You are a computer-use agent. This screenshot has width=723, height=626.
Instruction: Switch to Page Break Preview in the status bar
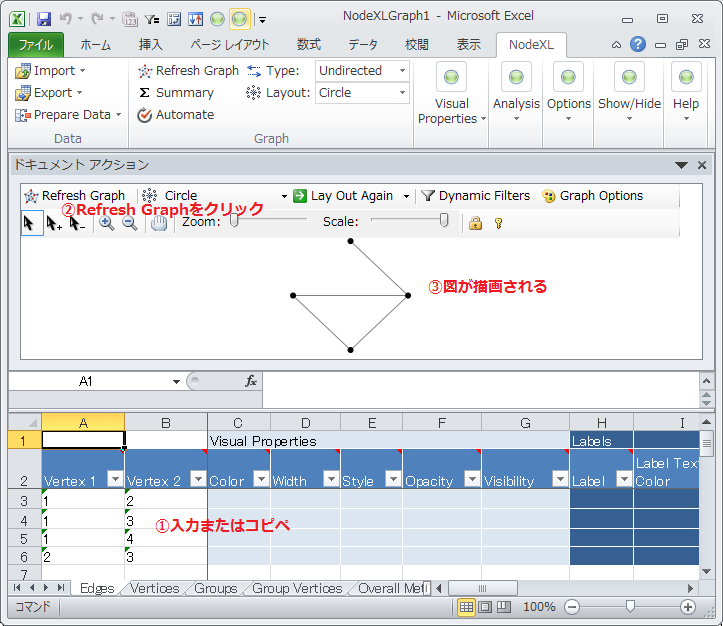click(504, 607)
